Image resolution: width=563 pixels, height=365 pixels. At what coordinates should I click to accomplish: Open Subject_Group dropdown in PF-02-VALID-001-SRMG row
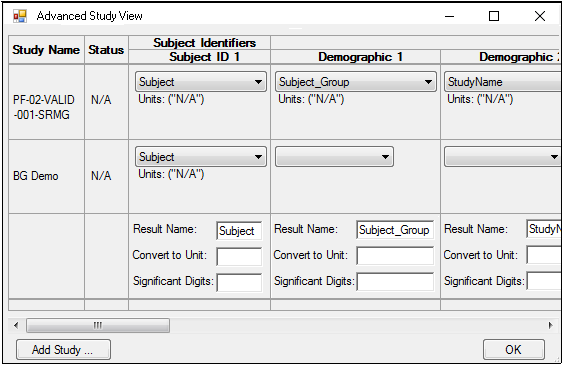(x=356, y=82)
